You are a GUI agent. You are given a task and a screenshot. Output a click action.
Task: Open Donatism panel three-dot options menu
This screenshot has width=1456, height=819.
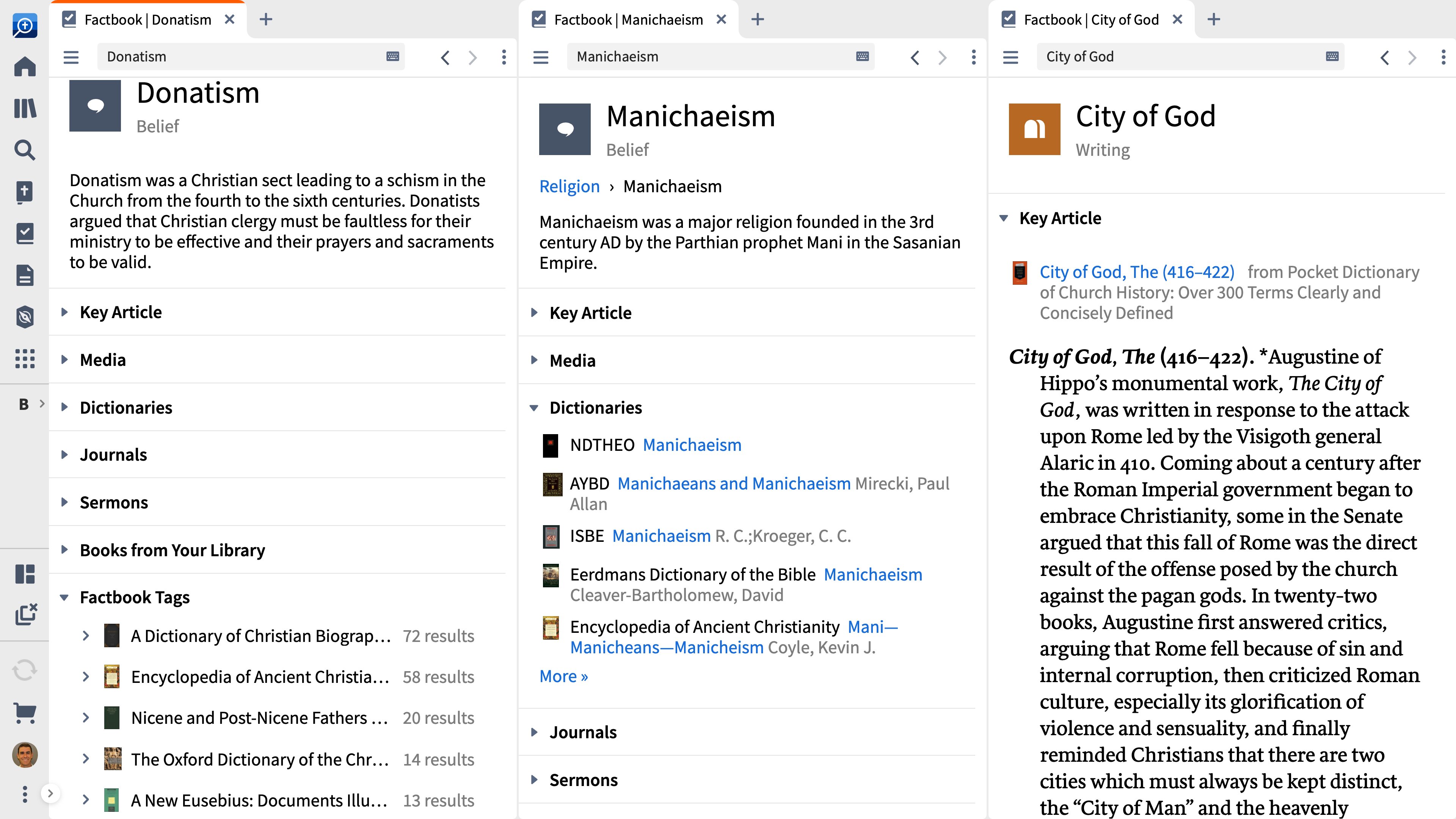point(504,57)
